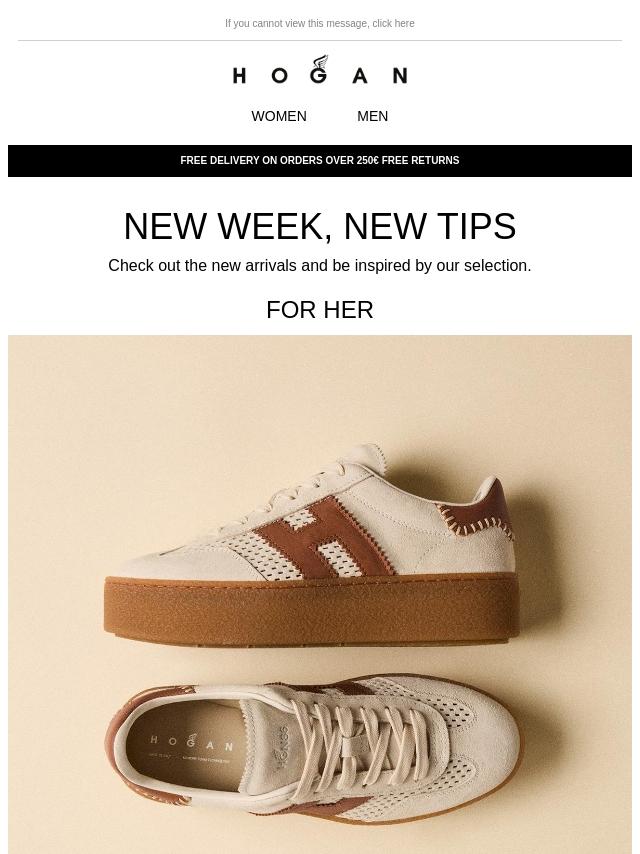Open the MEN category
The height and width of the screenshot is (854, 640).
point(373,116)
